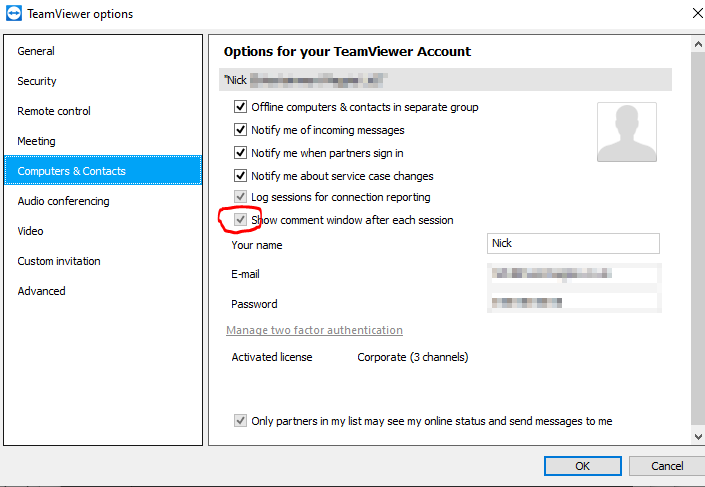Open the Custom invitation category
The height and width of the screenshot is (487, 705).
[x=103, y=261]
